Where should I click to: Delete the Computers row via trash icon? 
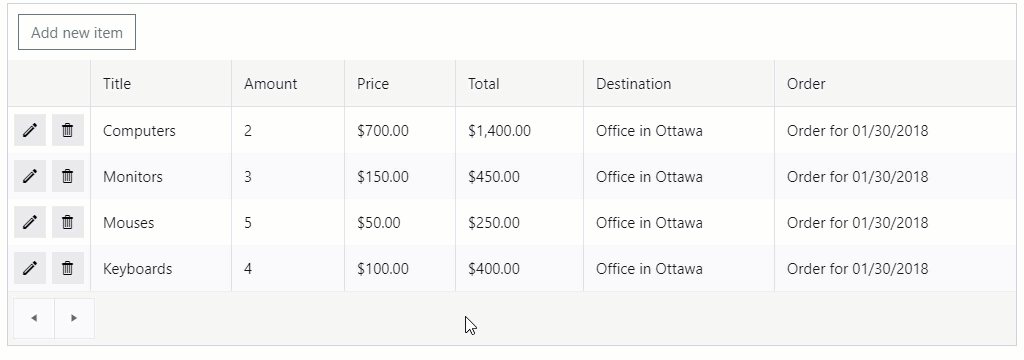[x=68, y=130]
